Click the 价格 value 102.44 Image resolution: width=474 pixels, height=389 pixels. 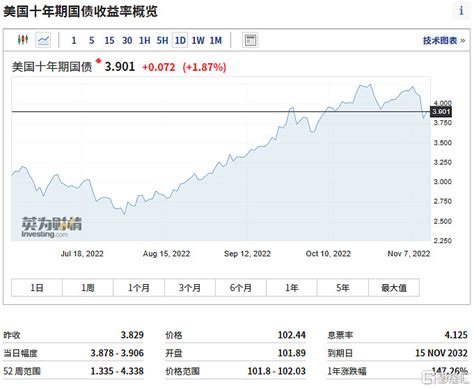(x=292, y=335)
